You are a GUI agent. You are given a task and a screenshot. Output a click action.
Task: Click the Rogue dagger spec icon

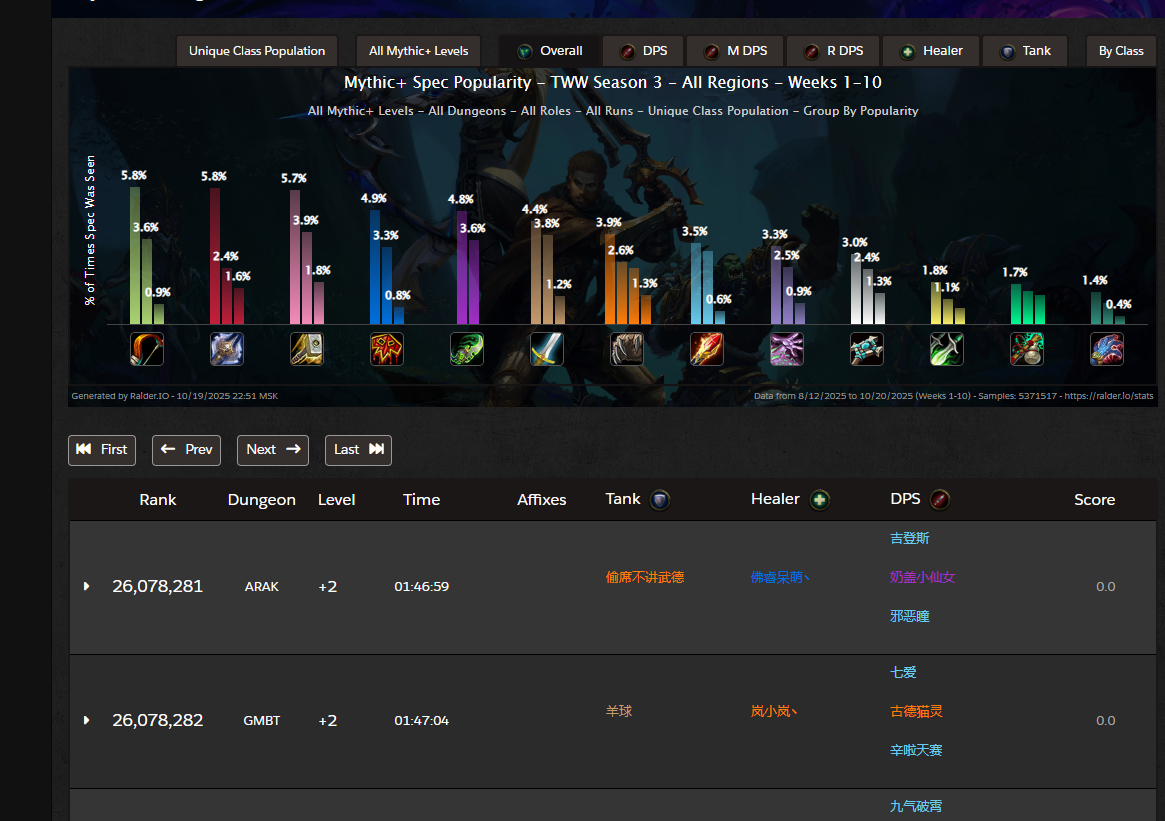point(947,349)
